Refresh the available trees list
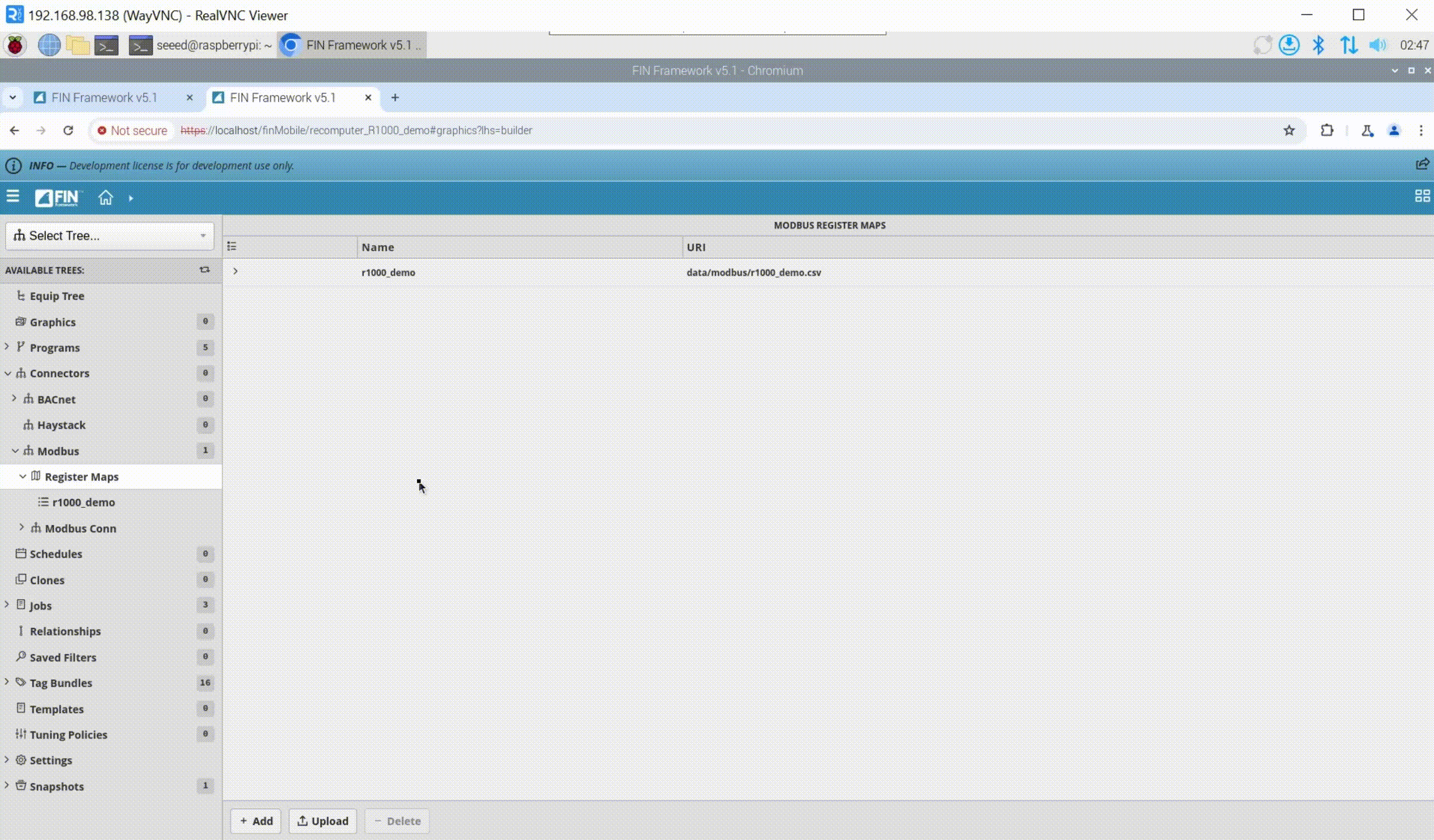This screenshot has height=840, width=1434. pos(204,270)
